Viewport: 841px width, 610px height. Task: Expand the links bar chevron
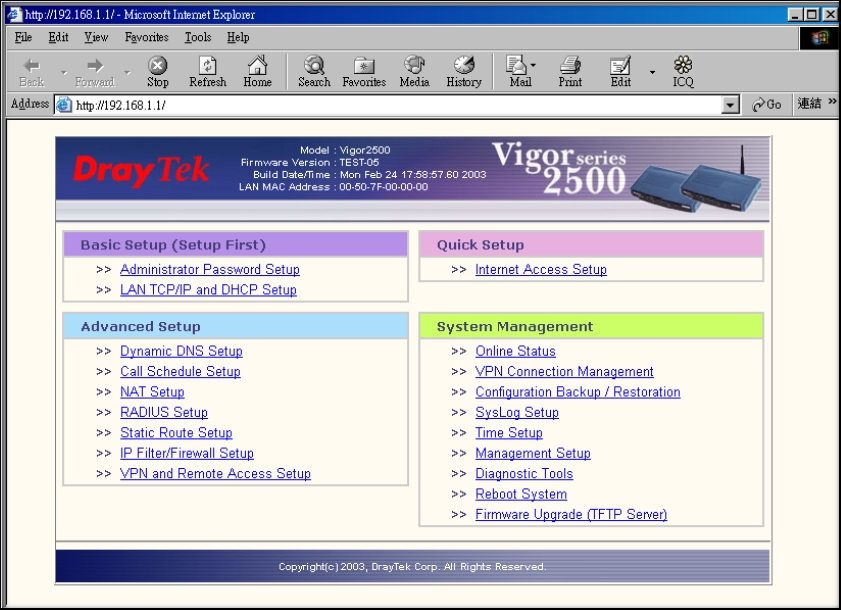(x=832, y=101)
